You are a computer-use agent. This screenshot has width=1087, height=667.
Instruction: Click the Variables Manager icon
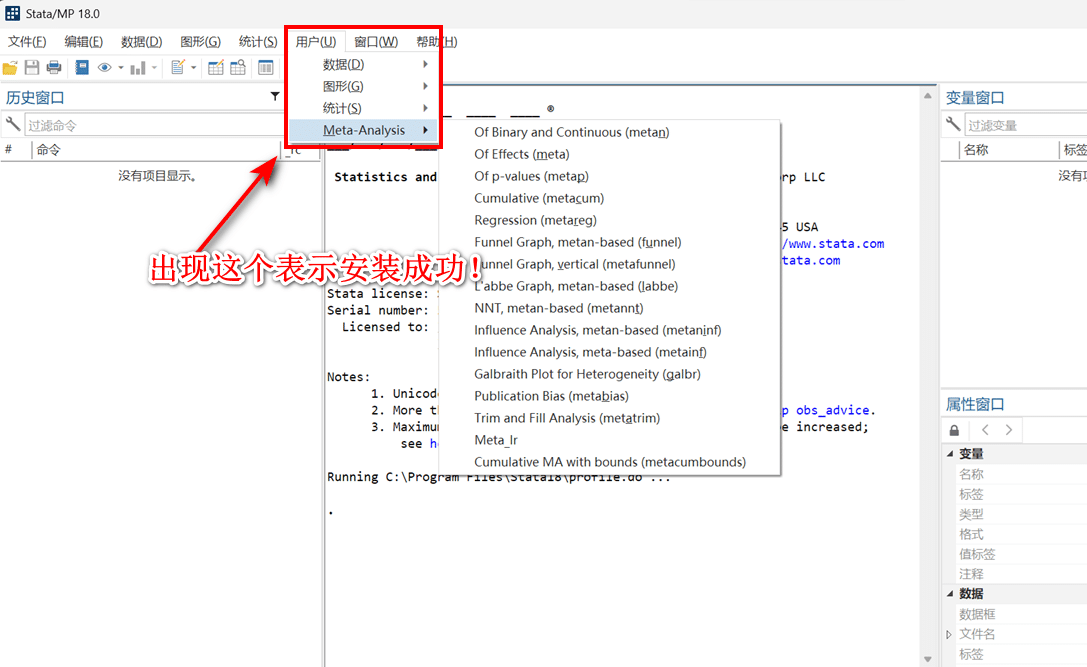(x=266, y=68)
